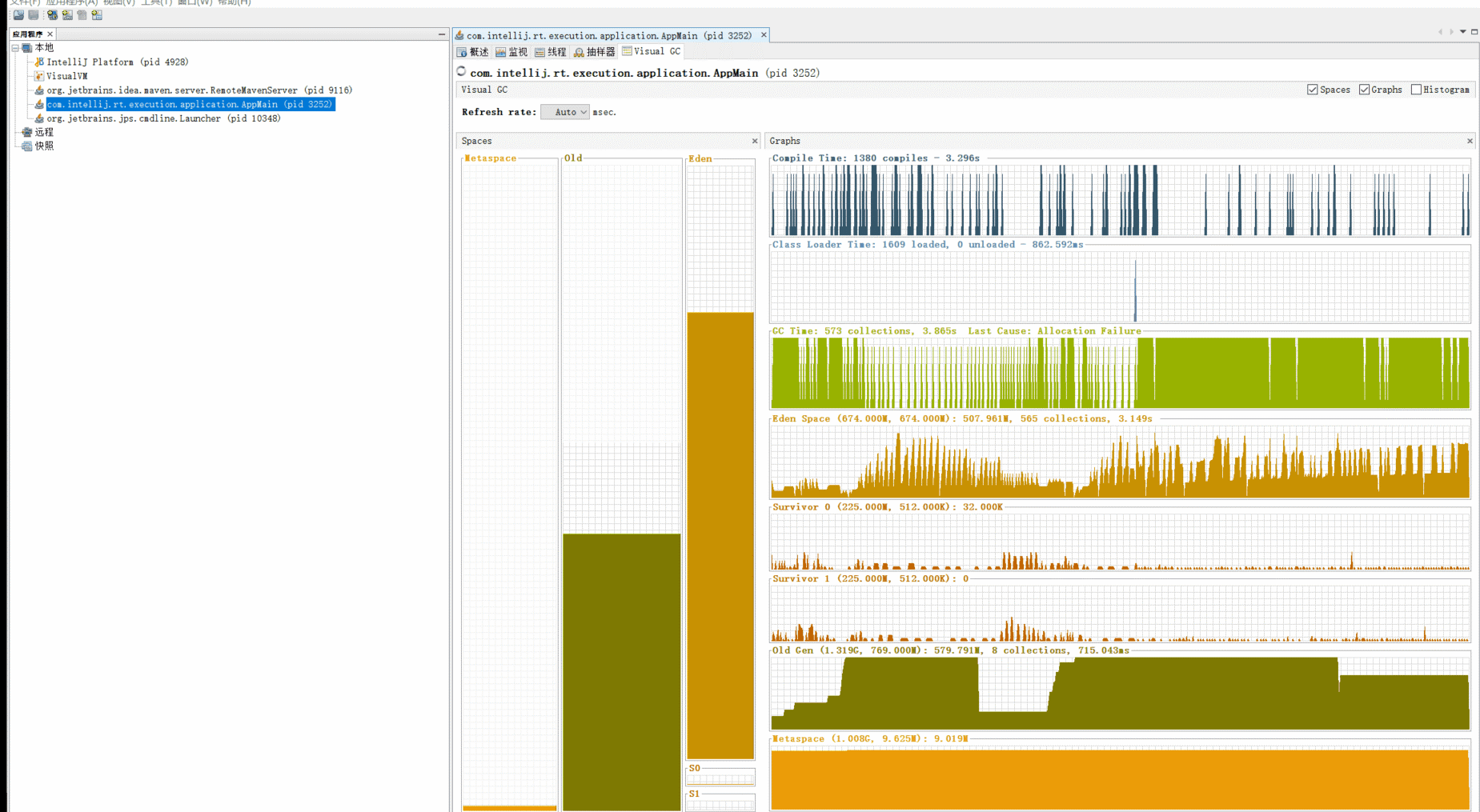Open the Monitor tab
This screenshot has width=1480, height=812.
511,52
